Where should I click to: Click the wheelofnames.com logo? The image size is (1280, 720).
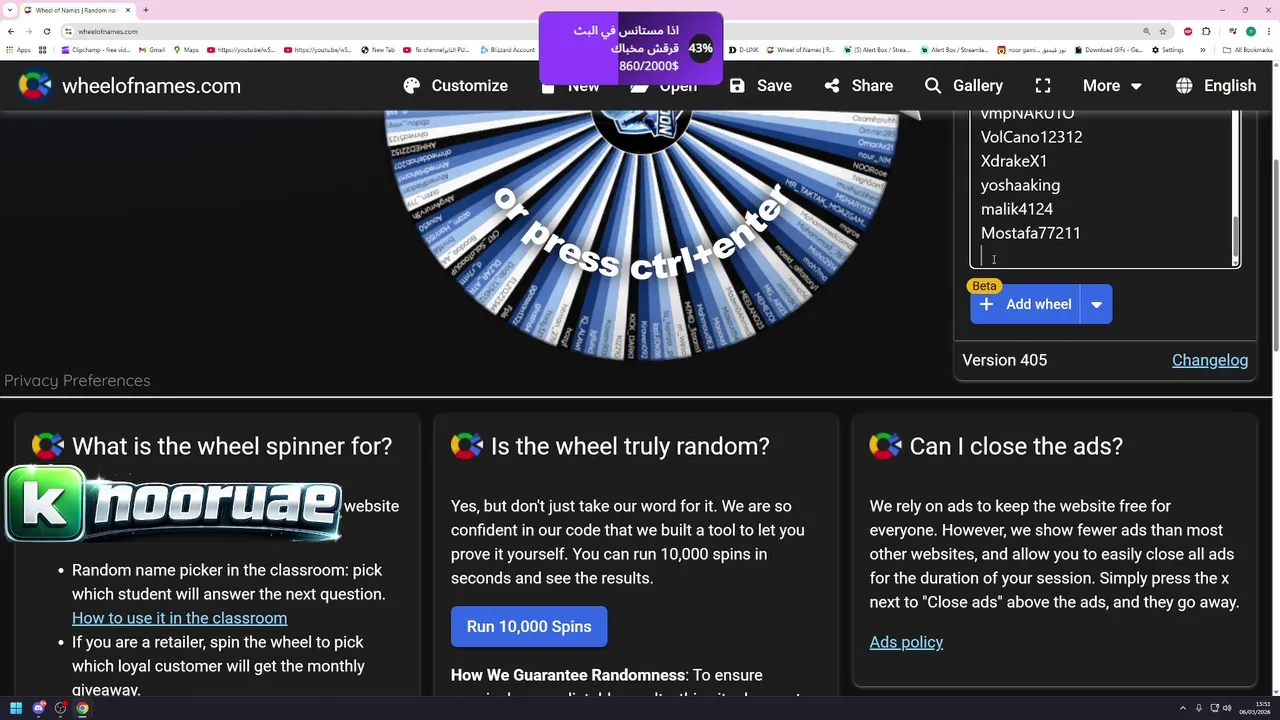pos(130,86)
